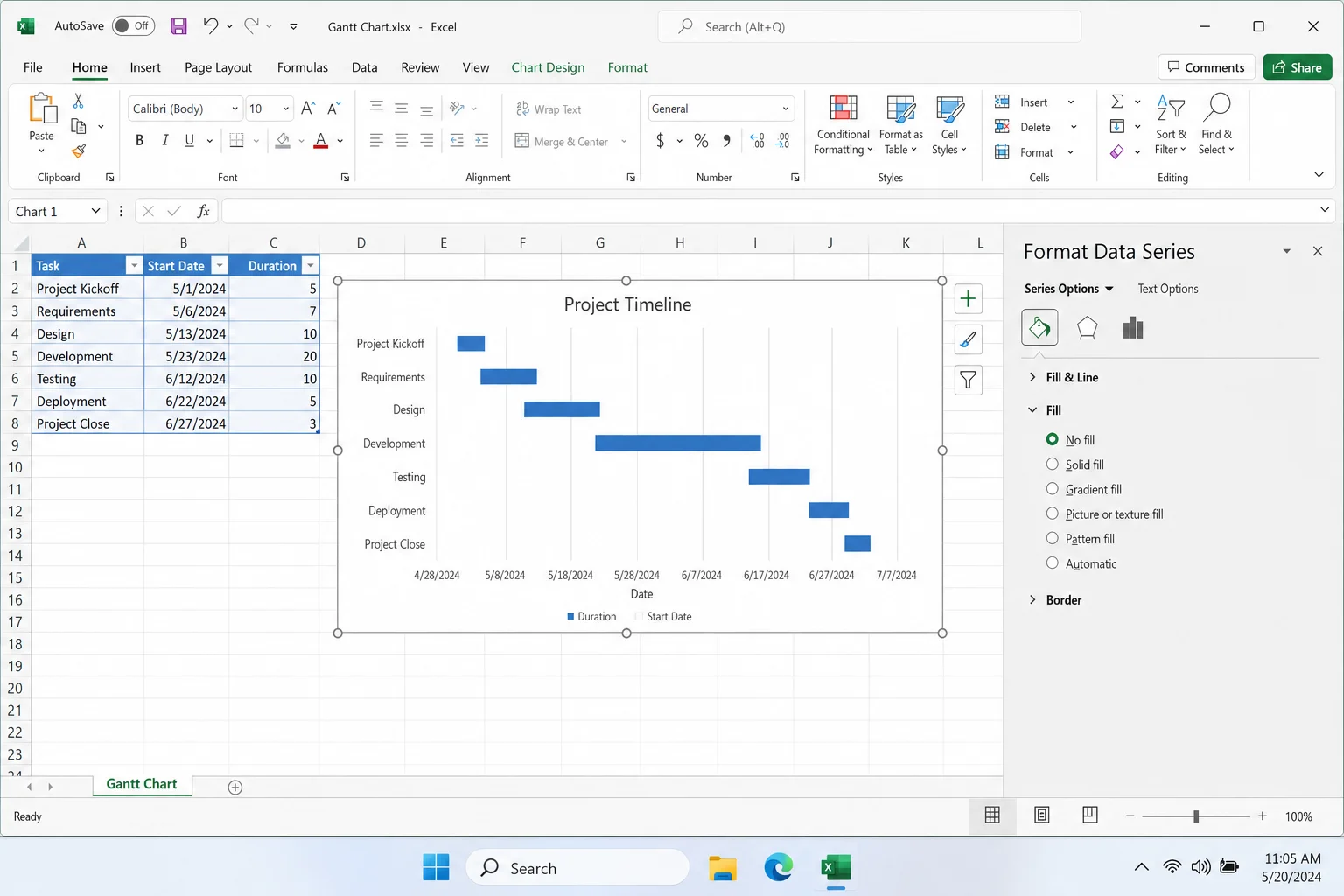
Task: Click the Center align icon
Action: click(401, 140)
